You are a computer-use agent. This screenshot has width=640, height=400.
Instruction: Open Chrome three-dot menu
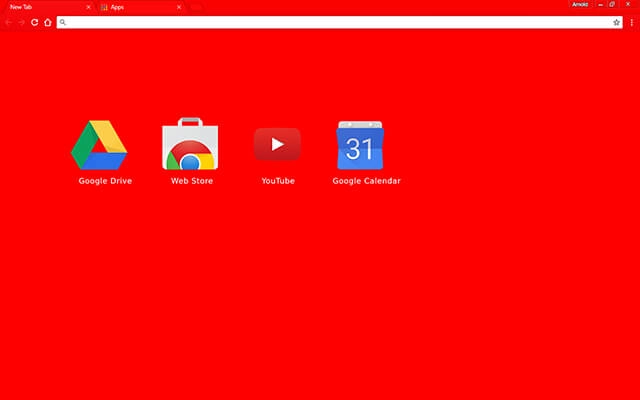(x=631, y=22)
